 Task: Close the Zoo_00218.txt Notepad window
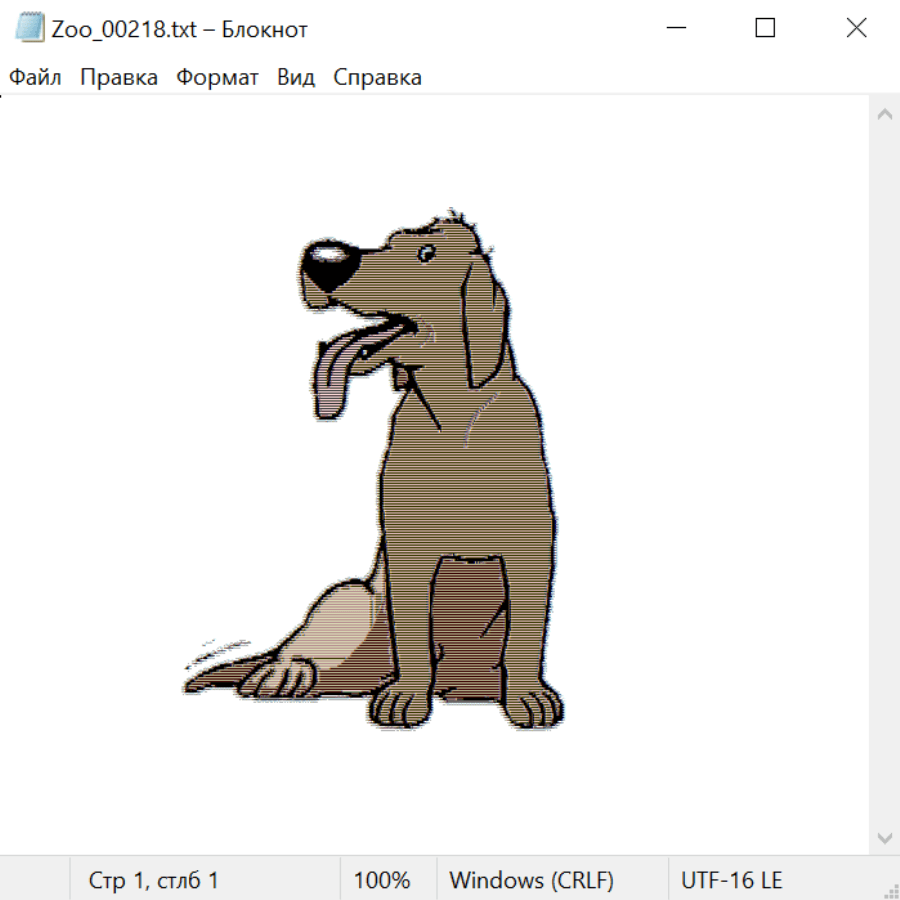point(856,29)
